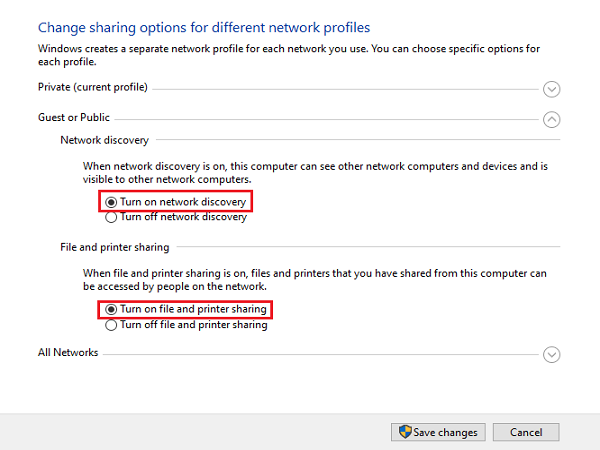
Task: Click the Network discovery section heading
Action: pyautogui.click(x=104, y=141)
